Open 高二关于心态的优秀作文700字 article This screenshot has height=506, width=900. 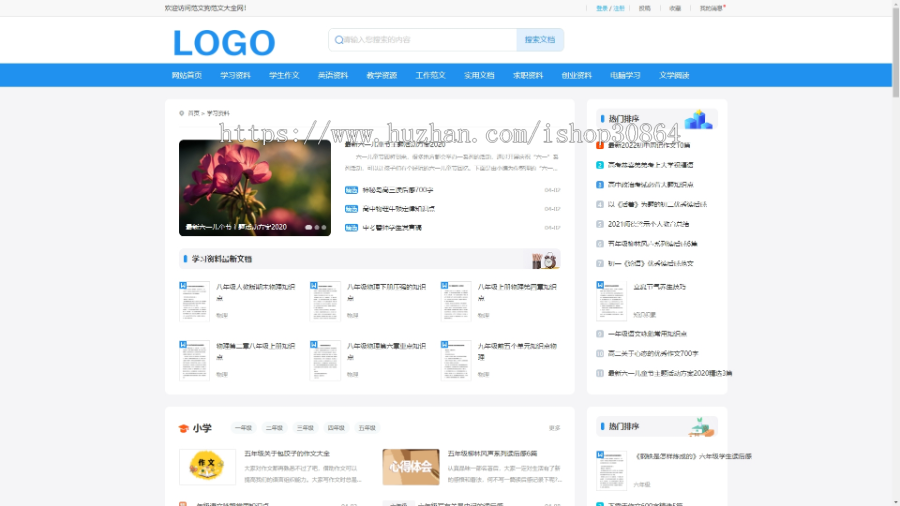(653, 353)
